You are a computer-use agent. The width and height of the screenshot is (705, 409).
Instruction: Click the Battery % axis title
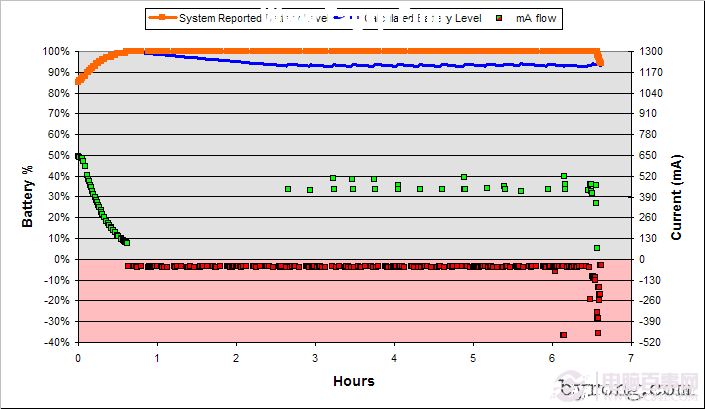(x=27, y=196)
